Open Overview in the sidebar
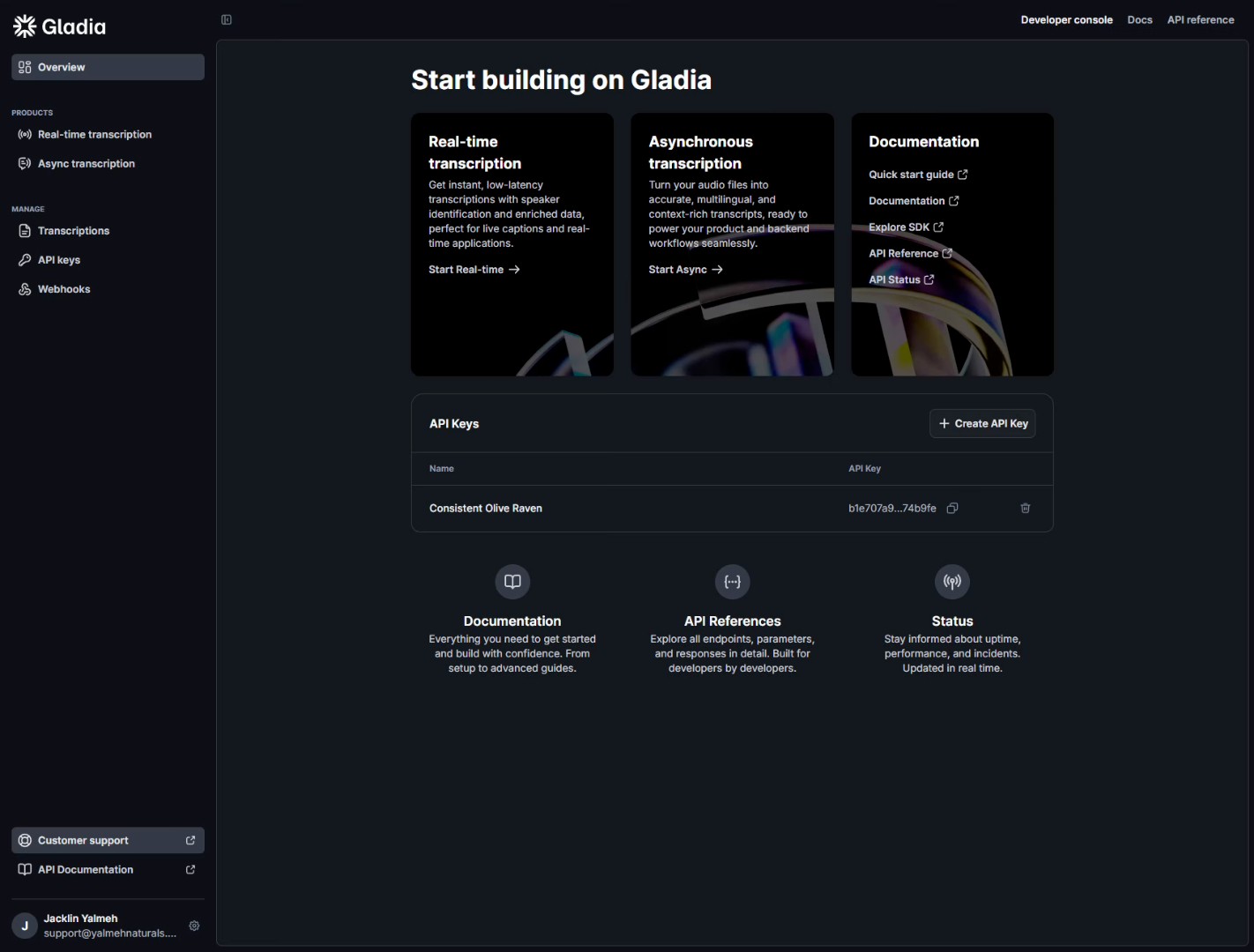Viewport: 1254px width, 952px height. click(108, 67)
